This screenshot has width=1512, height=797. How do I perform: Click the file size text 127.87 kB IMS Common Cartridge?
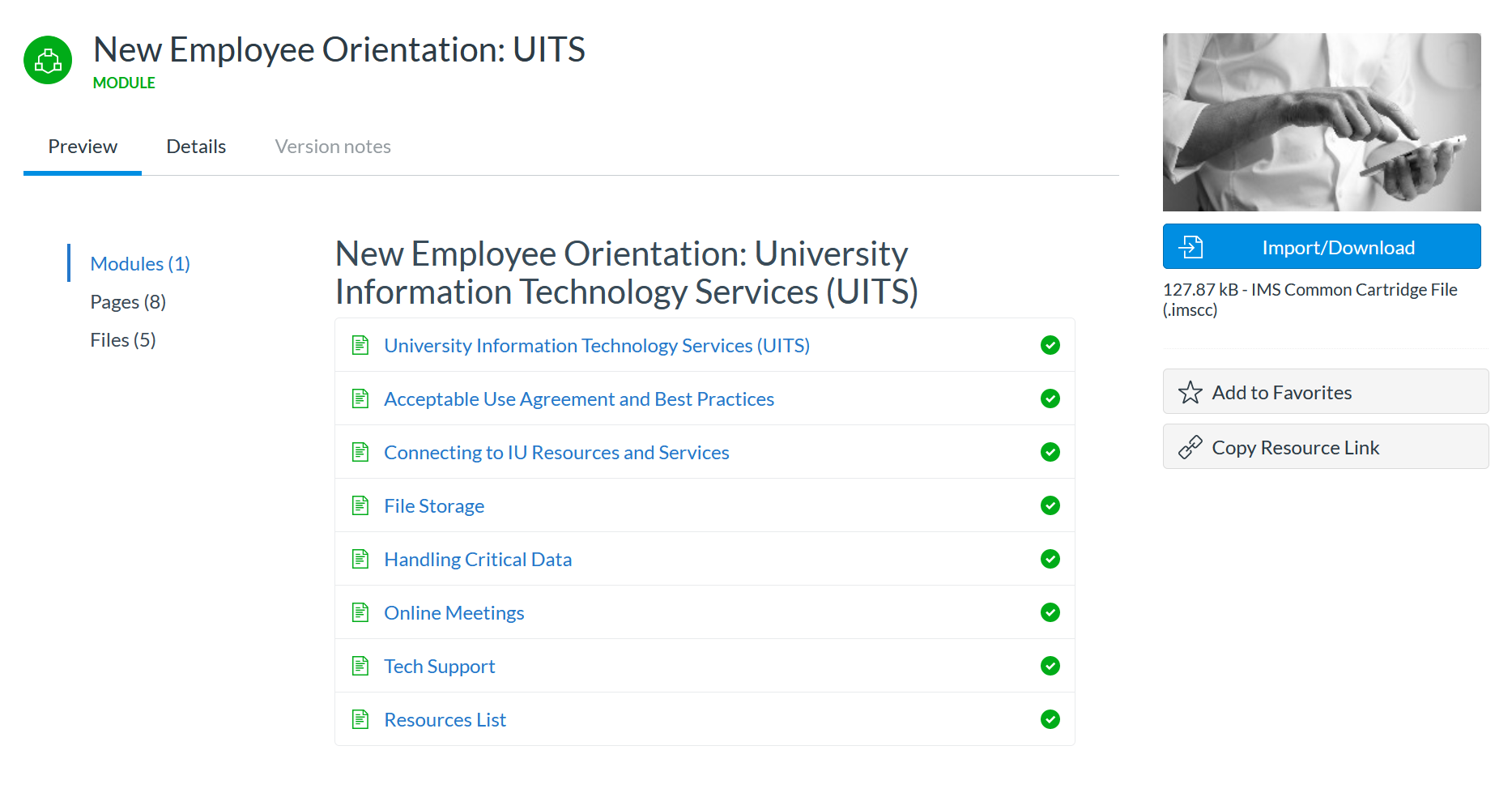[1310, 300]
